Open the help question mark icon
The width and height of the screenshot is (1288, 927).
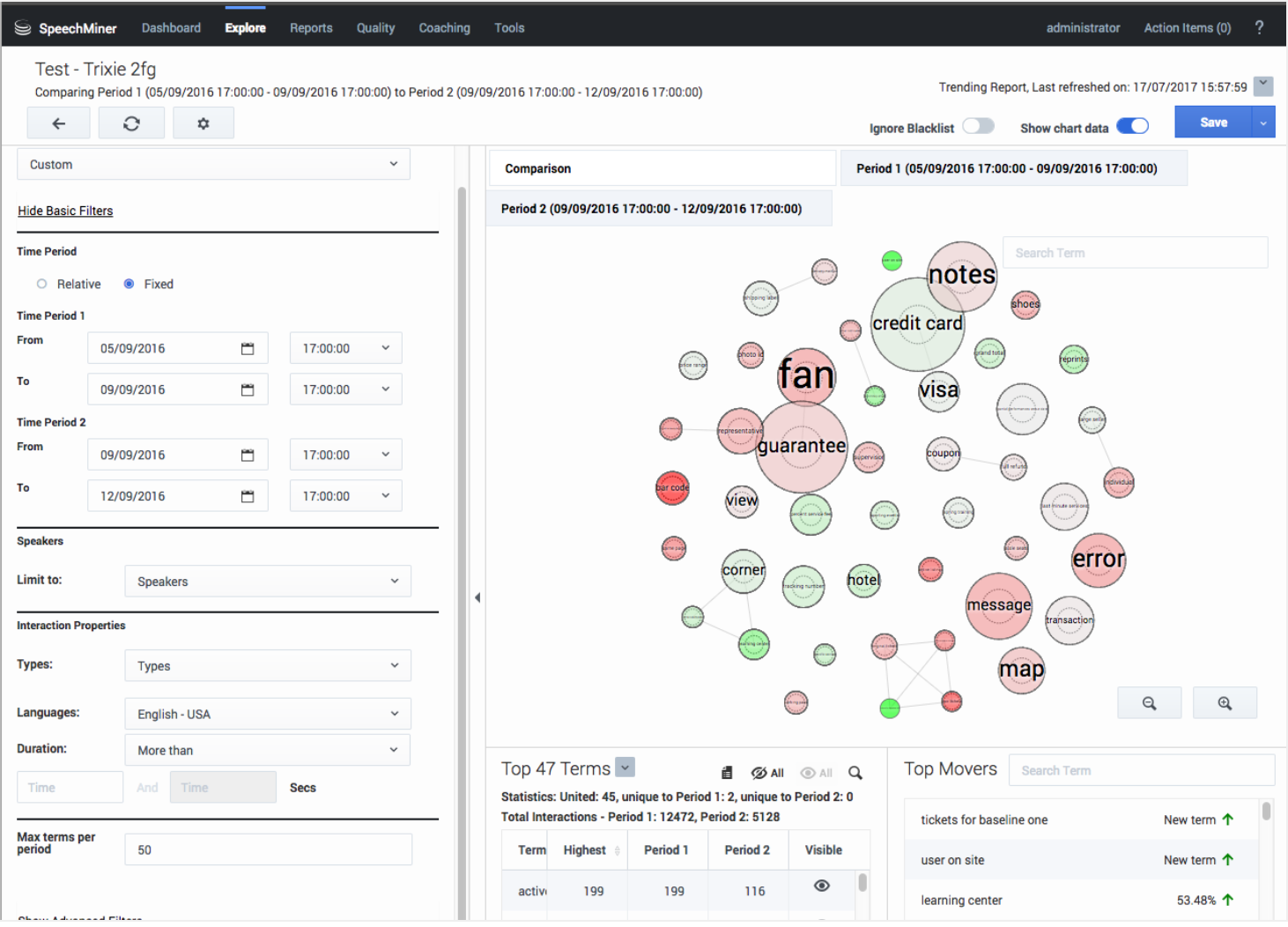point(1259,27)
